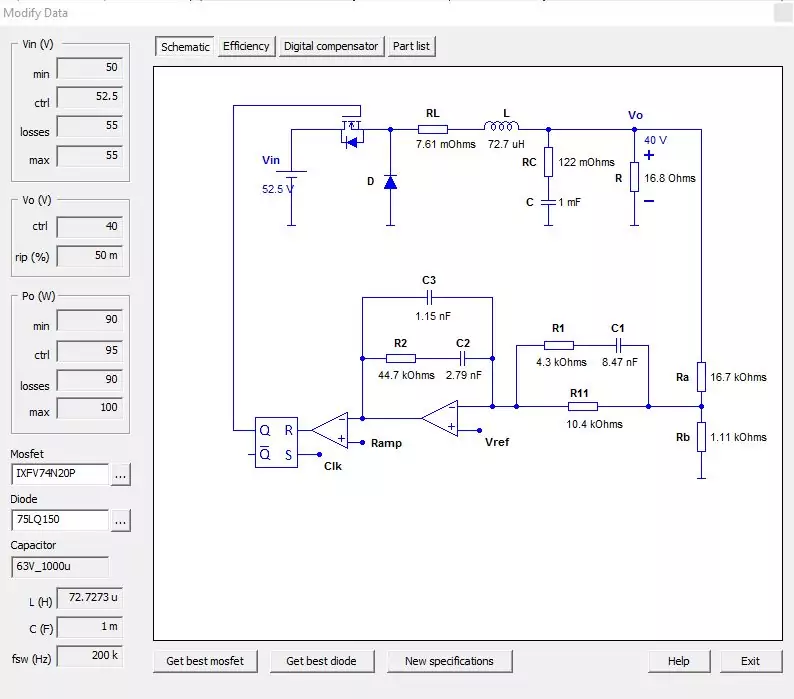
Task: Open the Digital compensator tab
Action: tap(331, 47)
